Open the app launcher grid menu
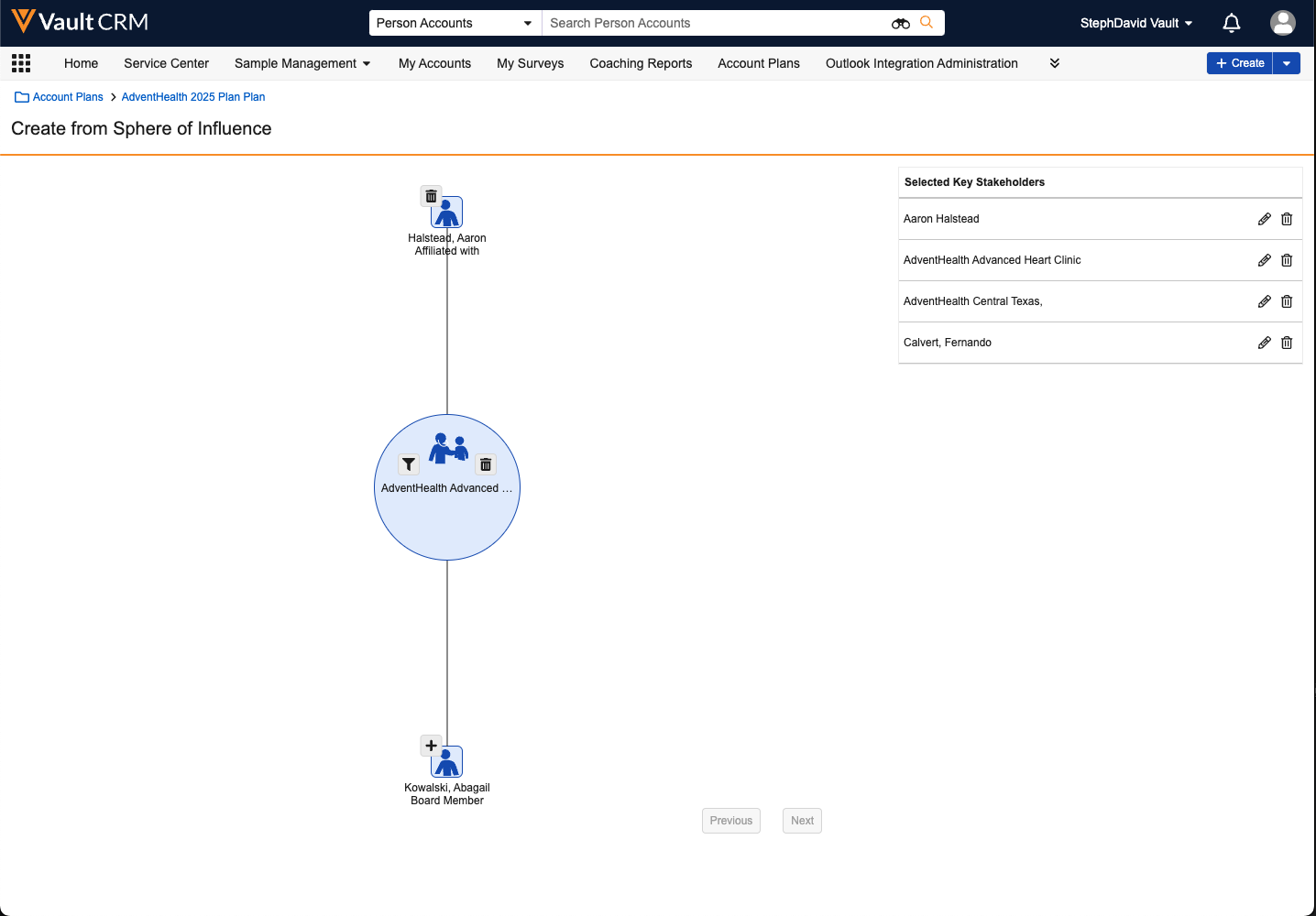Image resolution: width=1316 pixels, height=916 pixels. 21,63
